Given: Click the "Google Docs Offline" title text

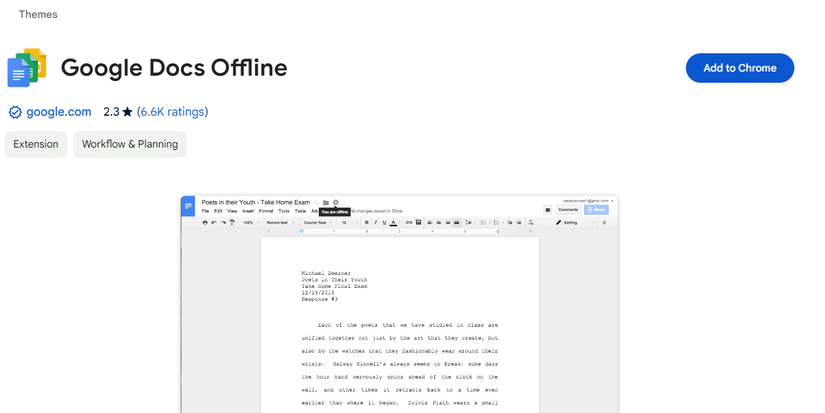Looking at the screenshot, I should (174, 68).
